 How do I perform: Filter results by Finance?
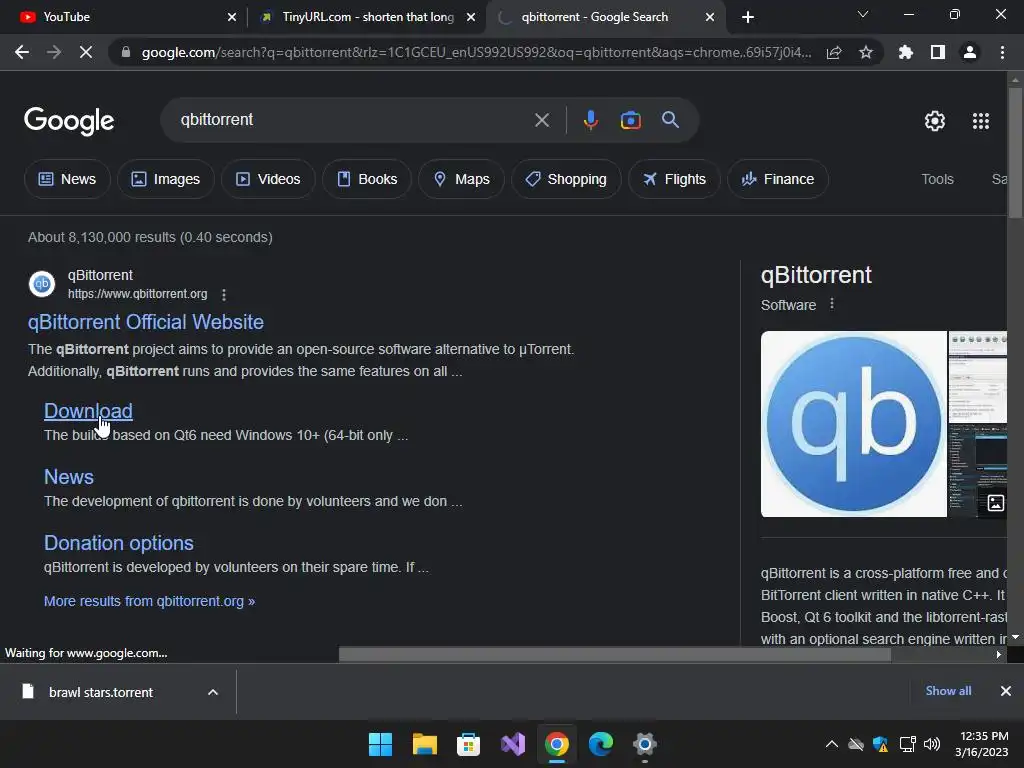tap(778, 179)
